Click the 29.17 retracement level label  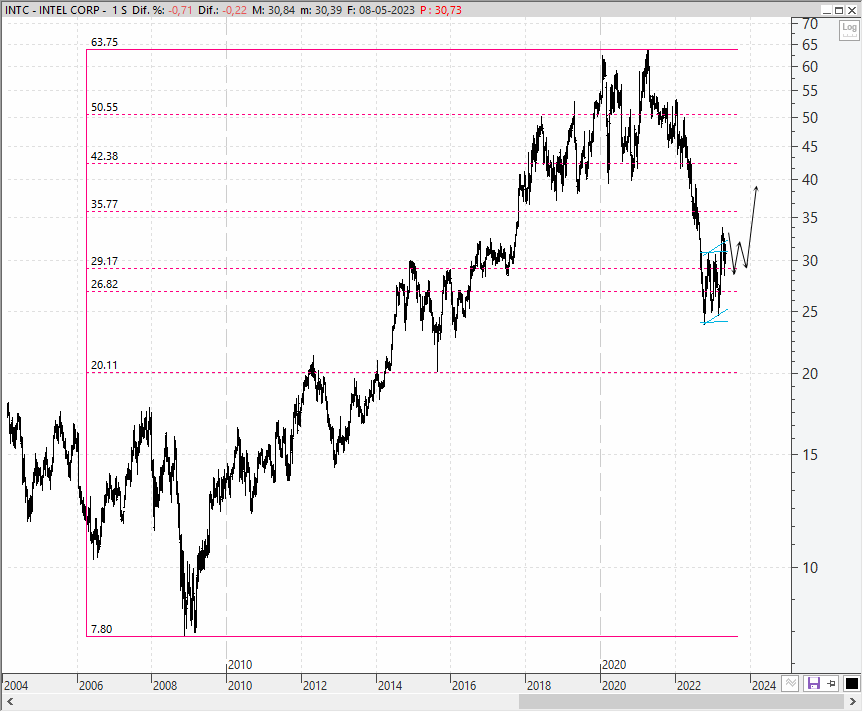click(x=104, y=261)
